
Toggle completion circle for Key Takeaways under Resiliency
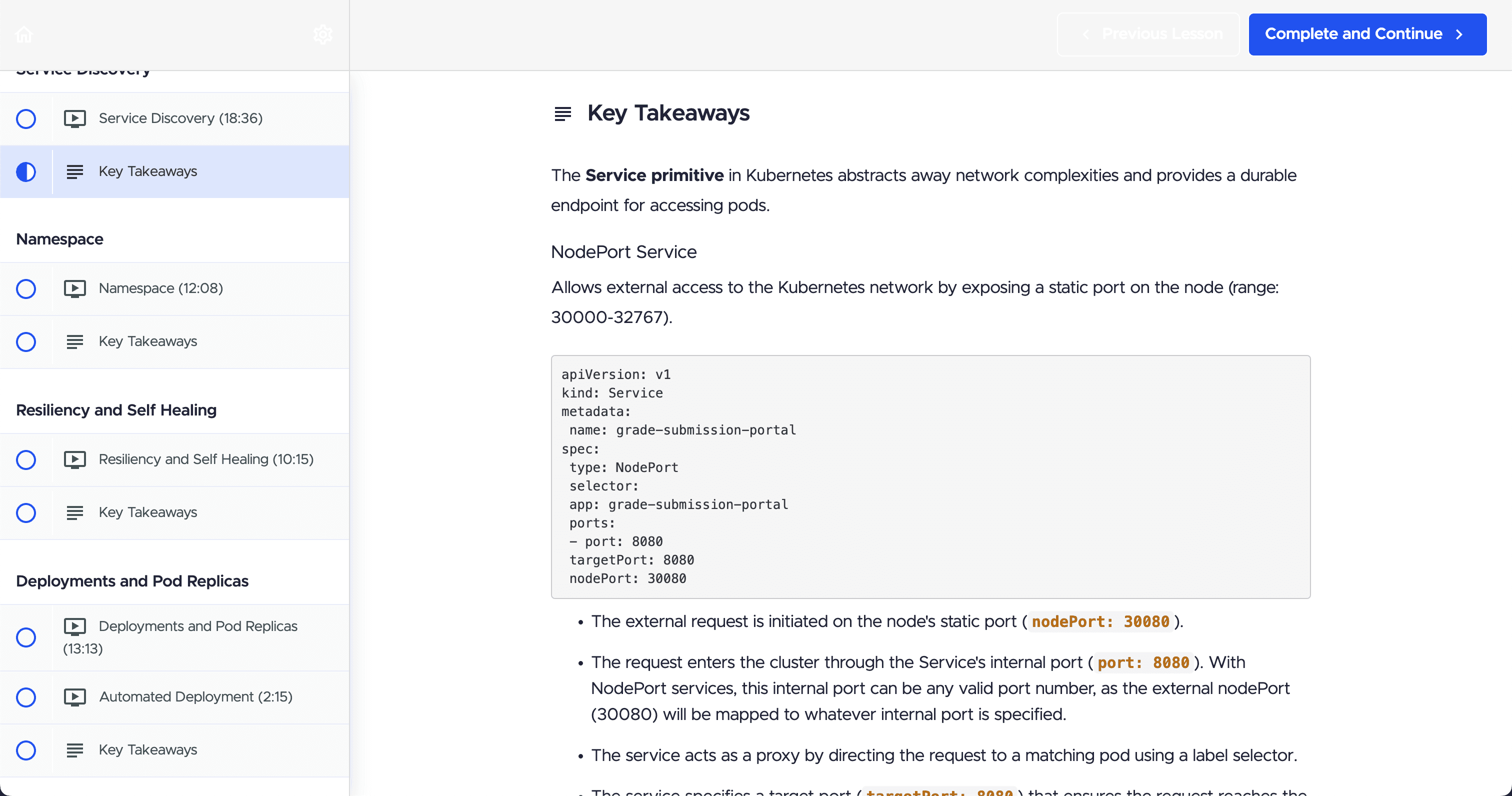click(x=26, y=512)
